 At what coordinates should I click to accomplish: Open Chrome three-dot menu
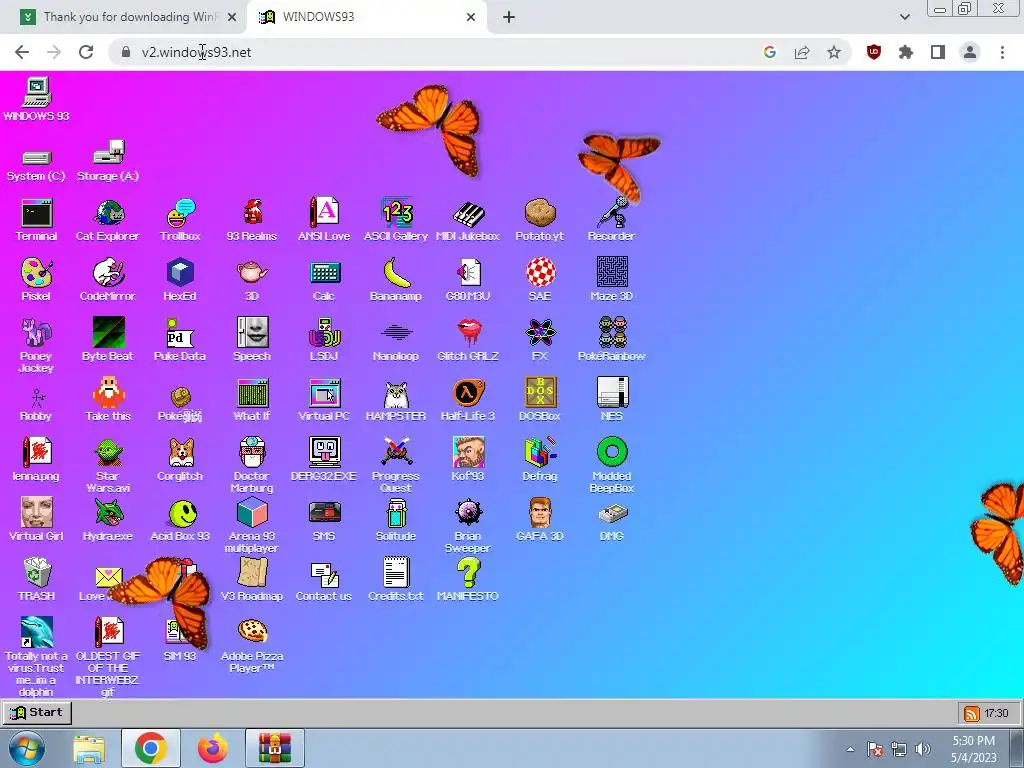1002,52
